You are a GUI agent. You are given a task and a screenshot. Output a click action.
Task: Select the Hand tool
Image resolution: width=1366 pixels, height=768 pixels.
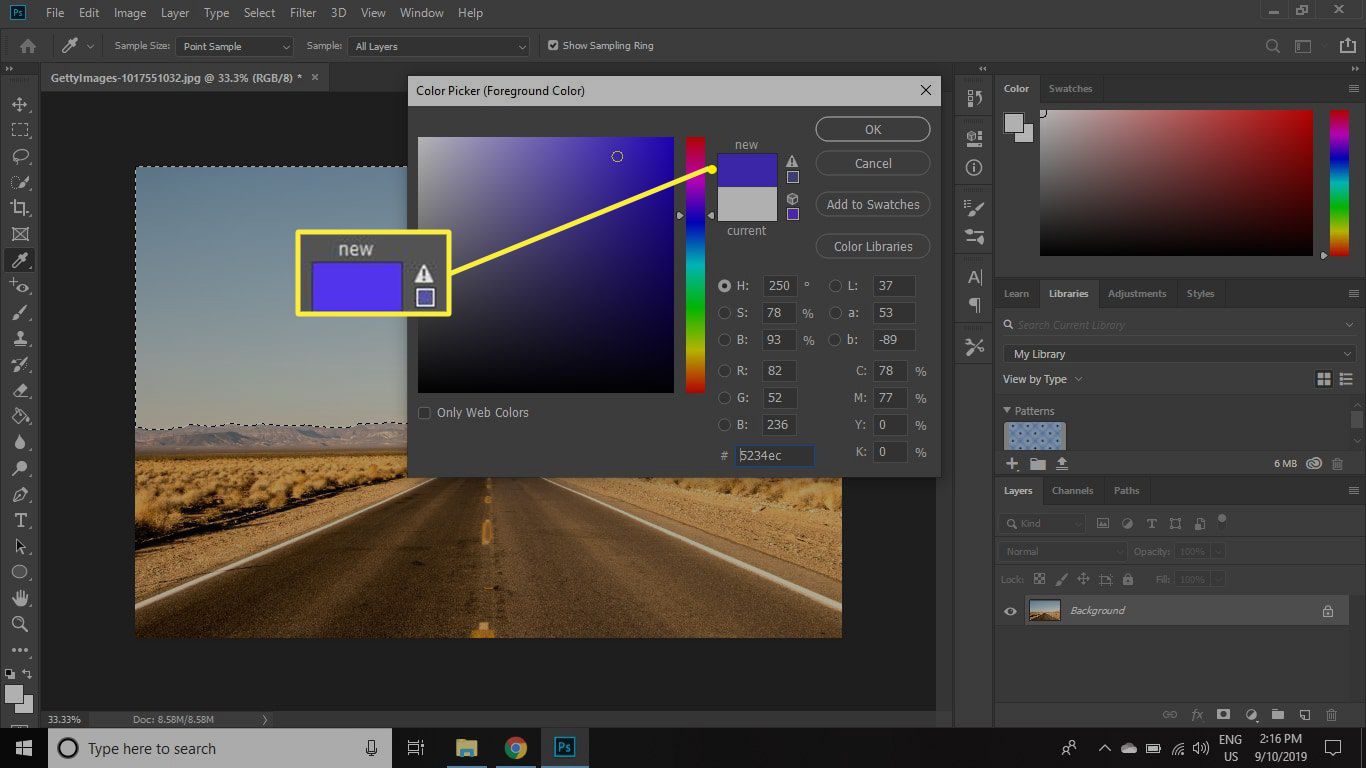click(19, 598)
